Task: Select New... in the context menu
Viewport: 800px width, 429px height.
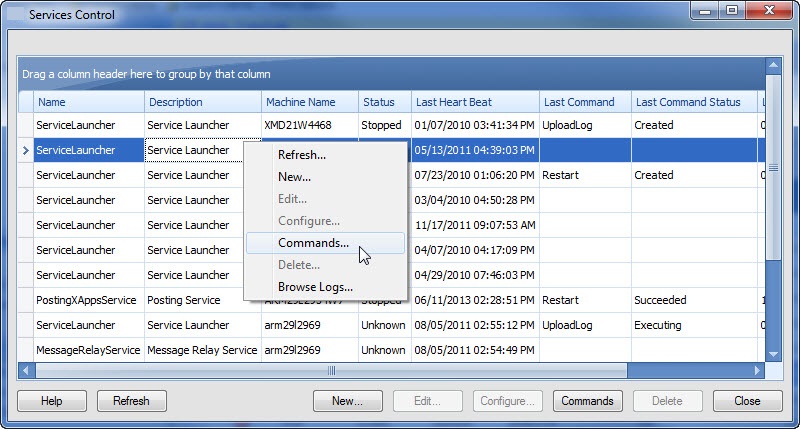Action: pyautogui.click(x=294, y=177)
